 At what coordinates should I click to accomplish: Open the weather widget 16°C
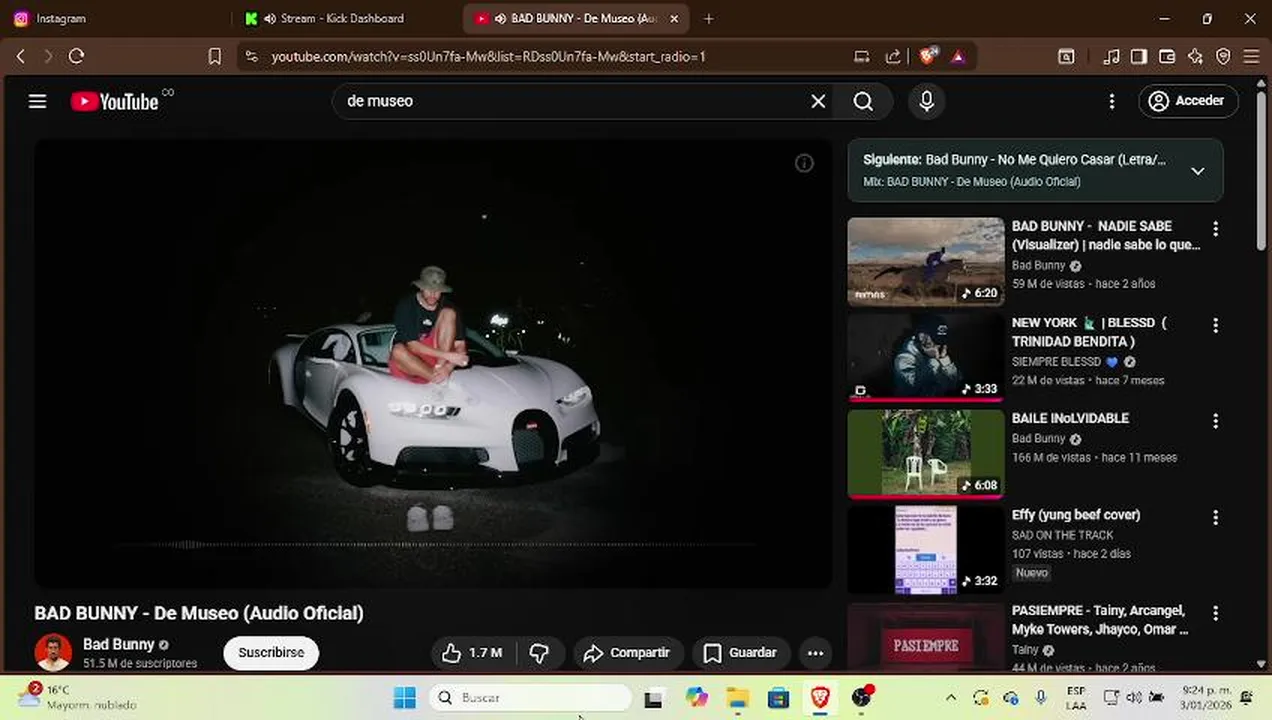coord(76,697)
